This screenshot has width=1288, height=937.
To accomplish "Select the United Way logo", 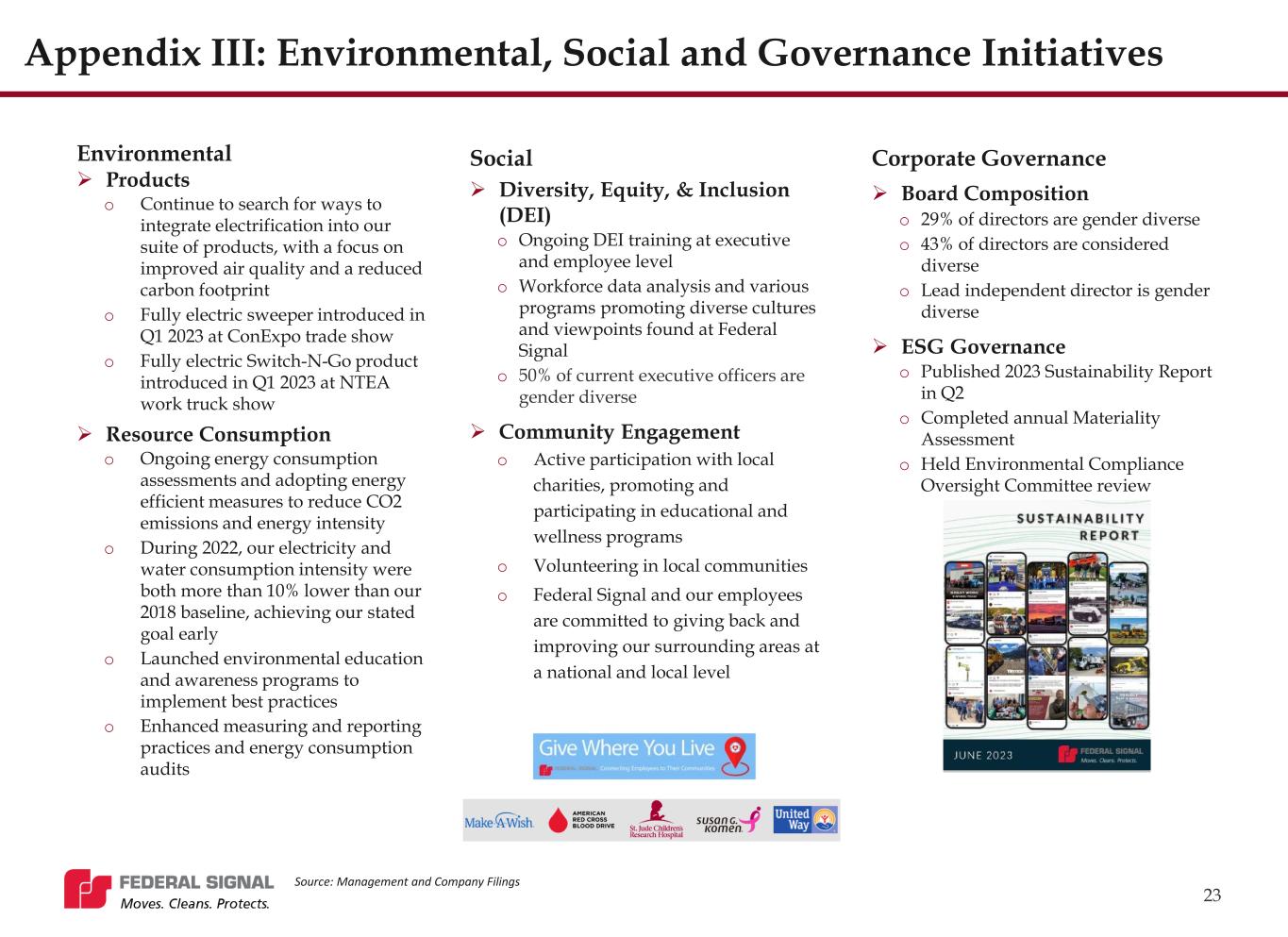I will pos(804,819).
